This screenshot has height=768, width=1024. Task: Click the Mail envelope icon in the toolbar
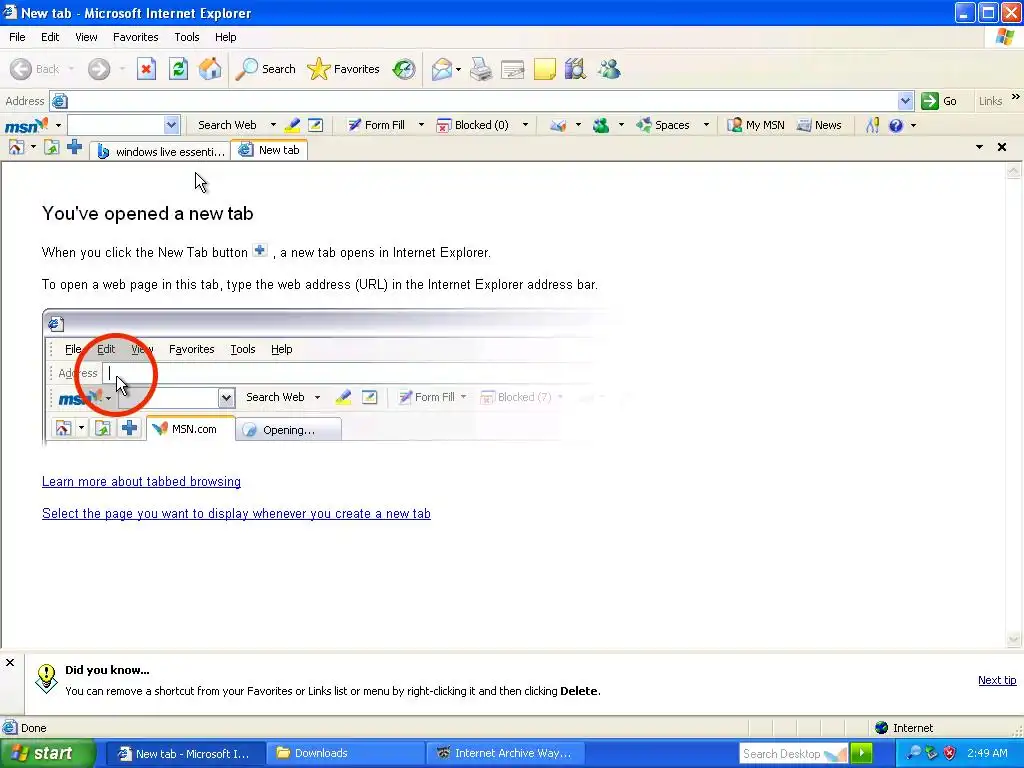click(x=442, y=69)
